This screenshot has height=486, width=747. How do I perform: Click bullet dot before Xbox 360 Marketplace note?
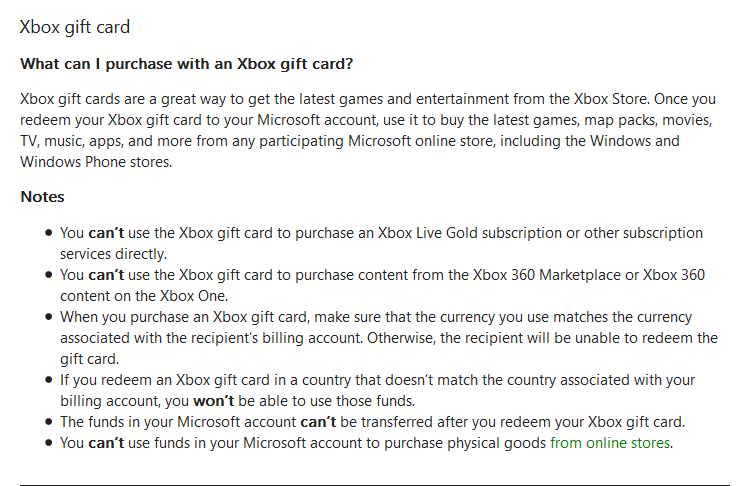[x=48, y=275]
